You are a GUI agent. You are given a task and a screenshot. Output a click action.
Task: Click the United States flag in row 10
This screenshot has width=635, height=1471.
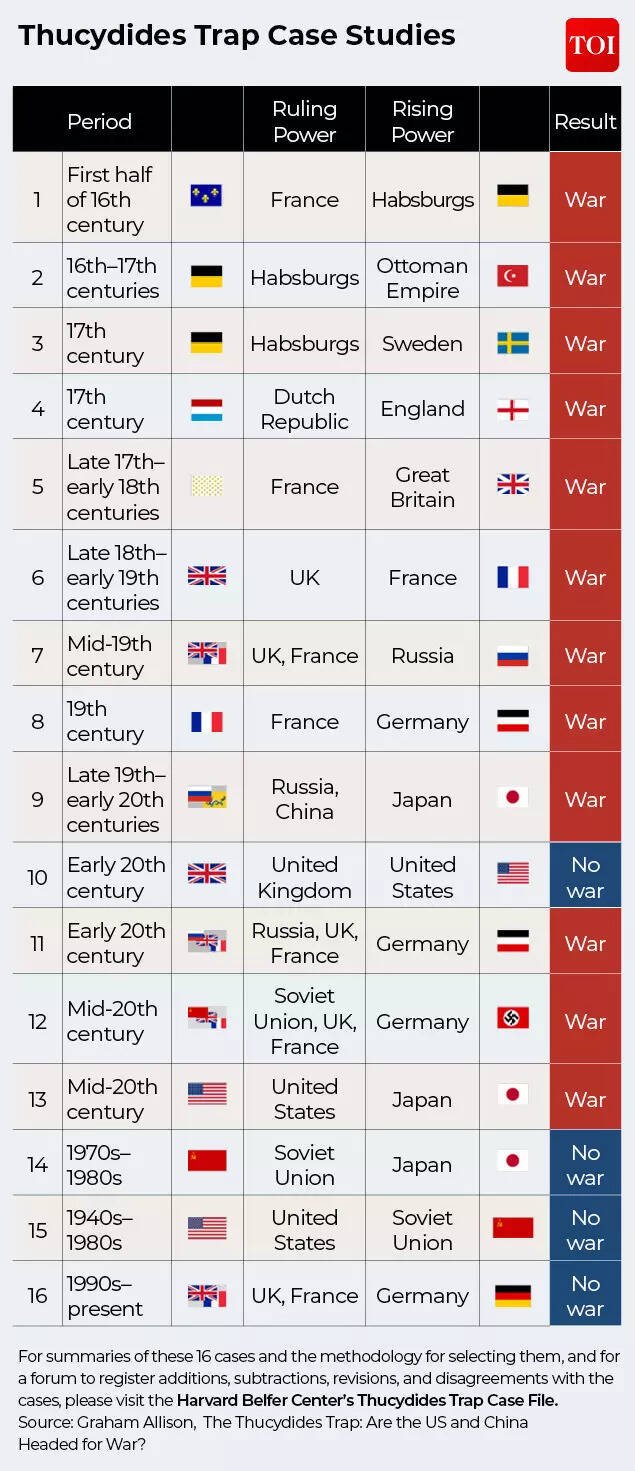[x=513, y=873]
